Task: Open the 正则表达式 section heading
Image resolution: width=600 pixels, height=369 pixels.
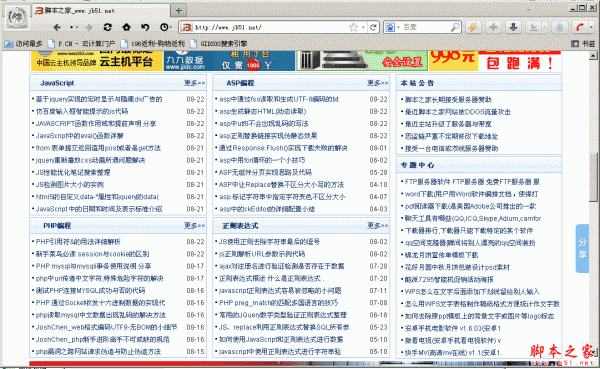Action: pyautogui.click(x=240, y=225)
